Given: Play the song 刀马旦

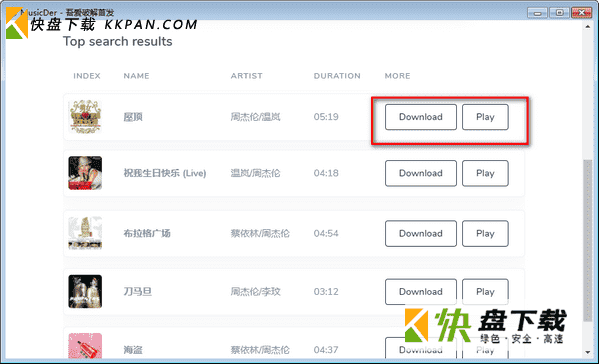Looking at the screenshot, I should click(x=485, y=292).
